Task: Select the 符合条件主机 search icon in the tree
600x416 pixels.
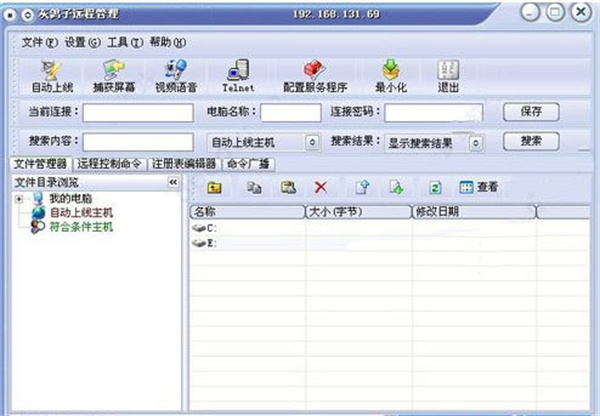Action: [x=38, y=227]
